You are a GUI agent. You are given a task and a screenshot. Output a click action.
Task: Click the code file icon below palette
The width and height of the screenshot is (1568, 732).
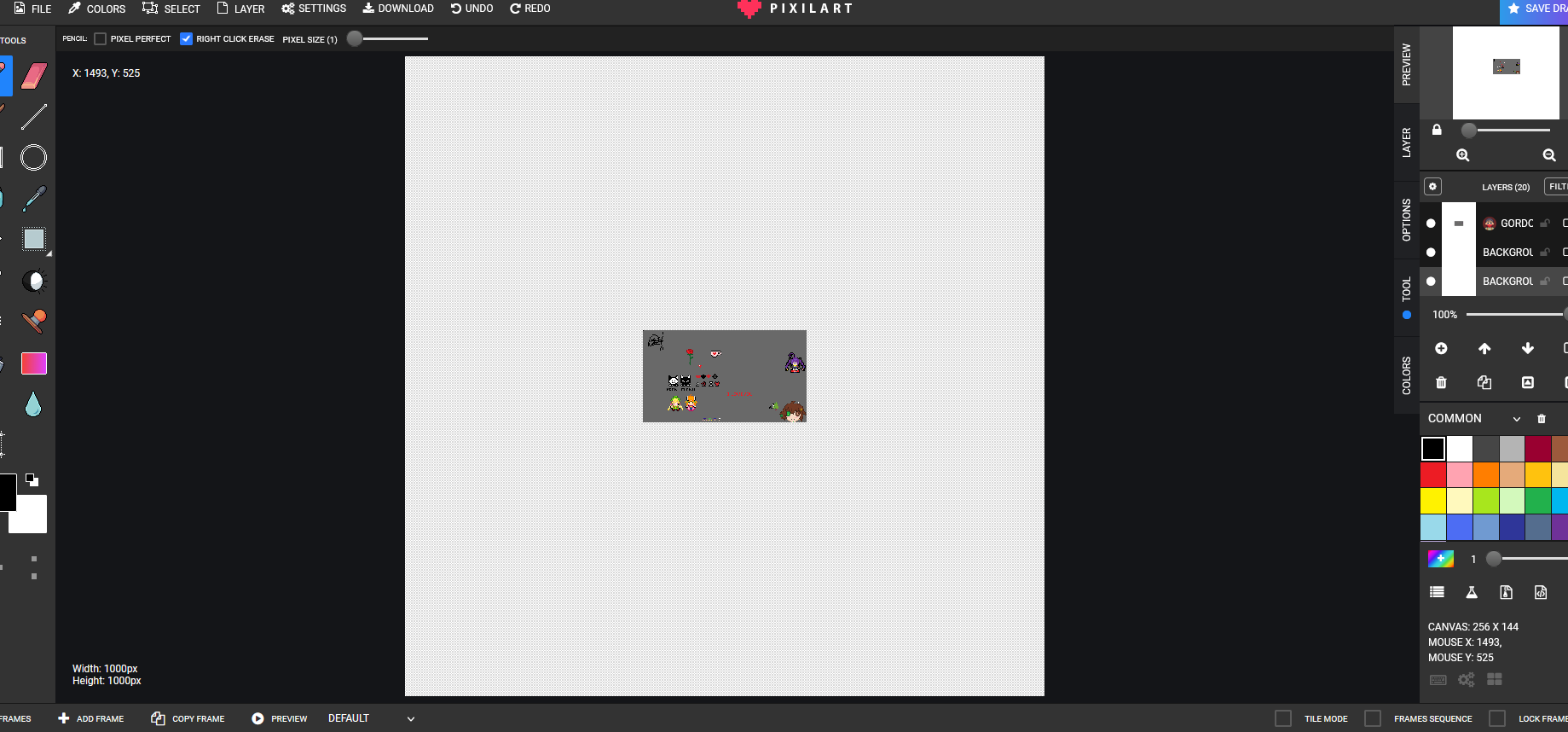coord(1541,592)
